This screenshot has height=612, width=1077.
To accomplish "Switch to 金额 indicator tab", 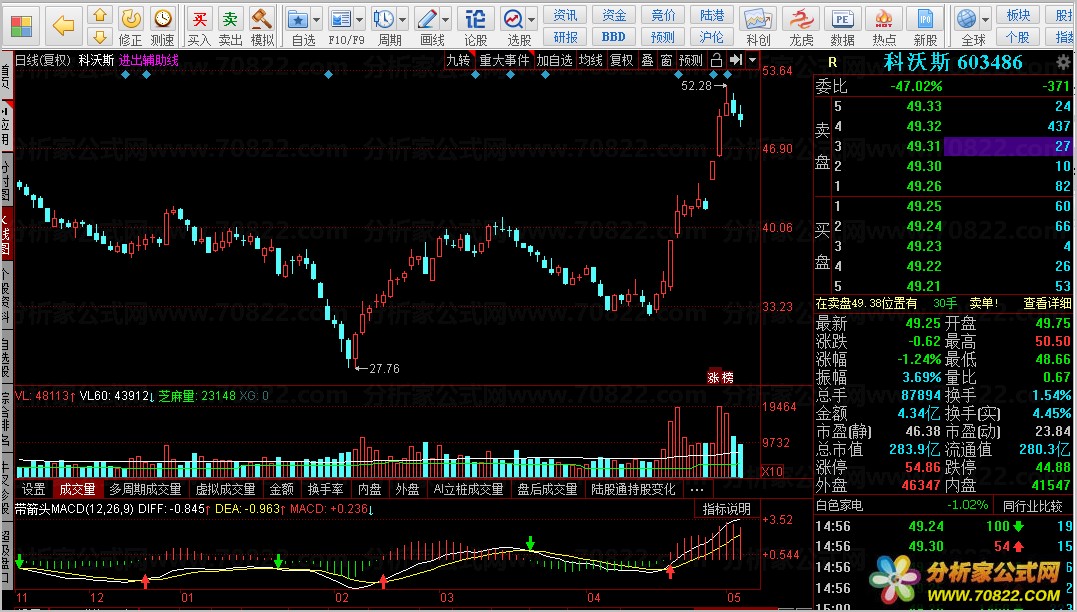I will [x=281, y=489].
